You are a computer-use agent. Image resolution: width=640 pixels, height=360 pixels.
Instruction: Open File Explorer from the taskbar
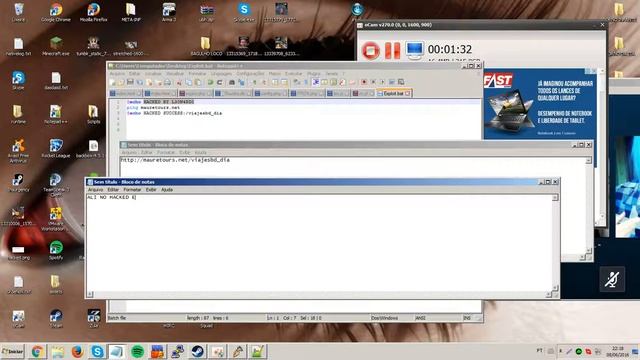tap(58, 351)
